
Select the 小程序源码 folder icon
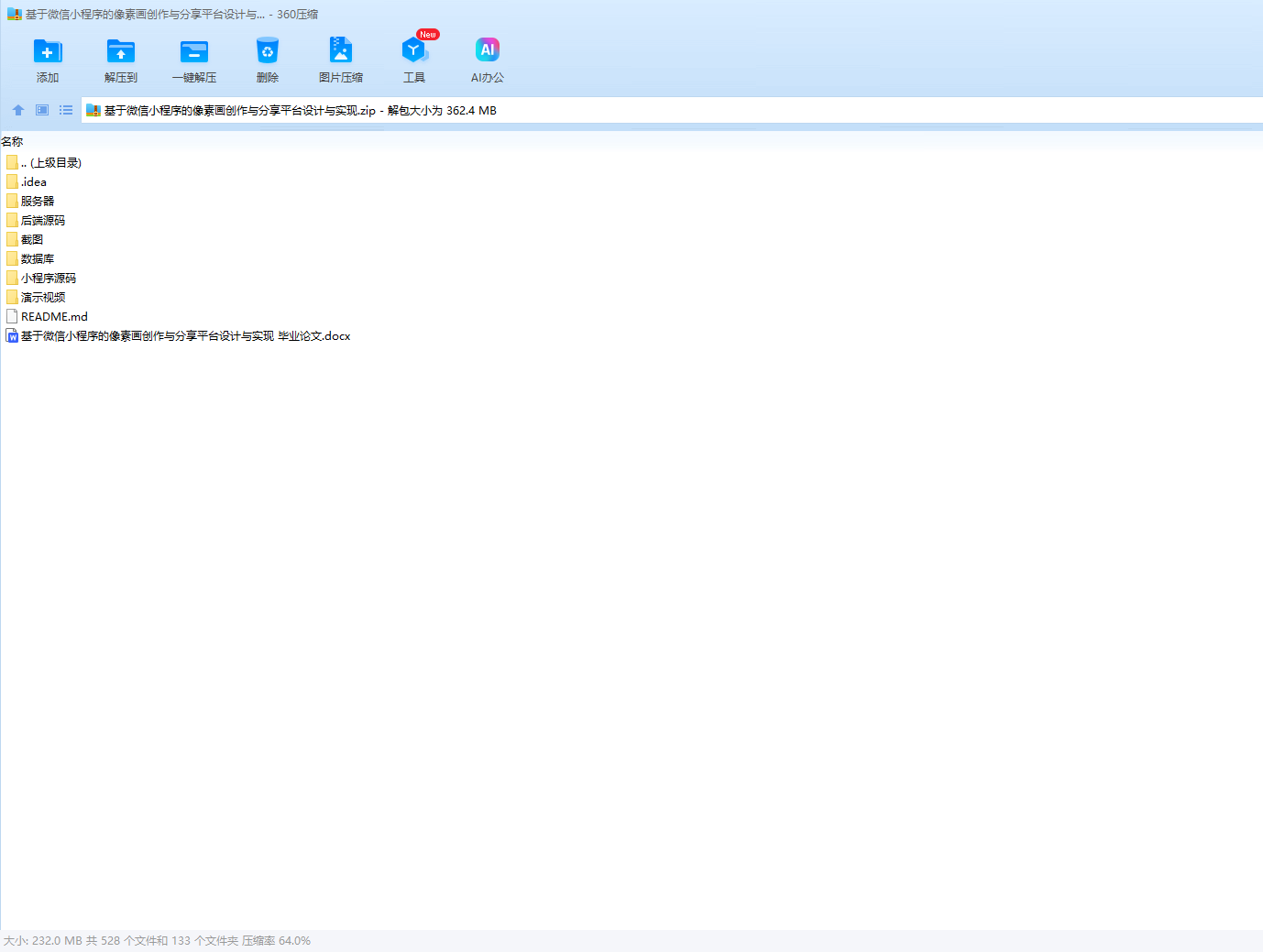(x=12, y=278)
